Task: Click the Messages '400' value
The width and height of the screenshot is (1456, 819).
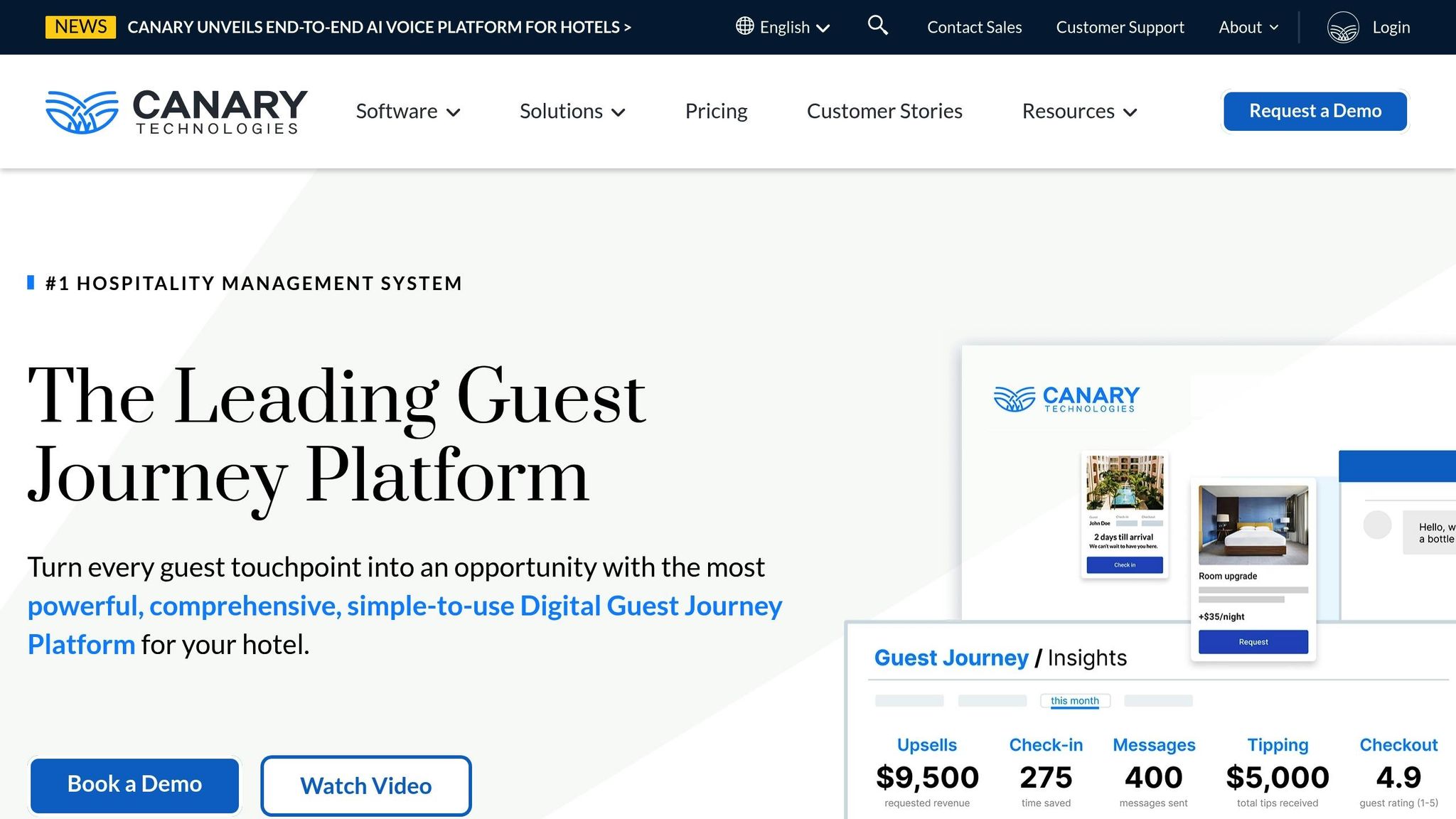Action: [1153, 777]
